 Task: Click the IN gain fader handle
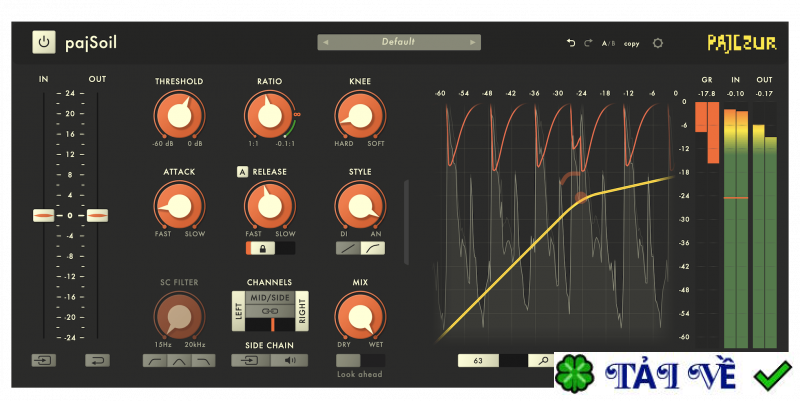click(x=44, y=215)
